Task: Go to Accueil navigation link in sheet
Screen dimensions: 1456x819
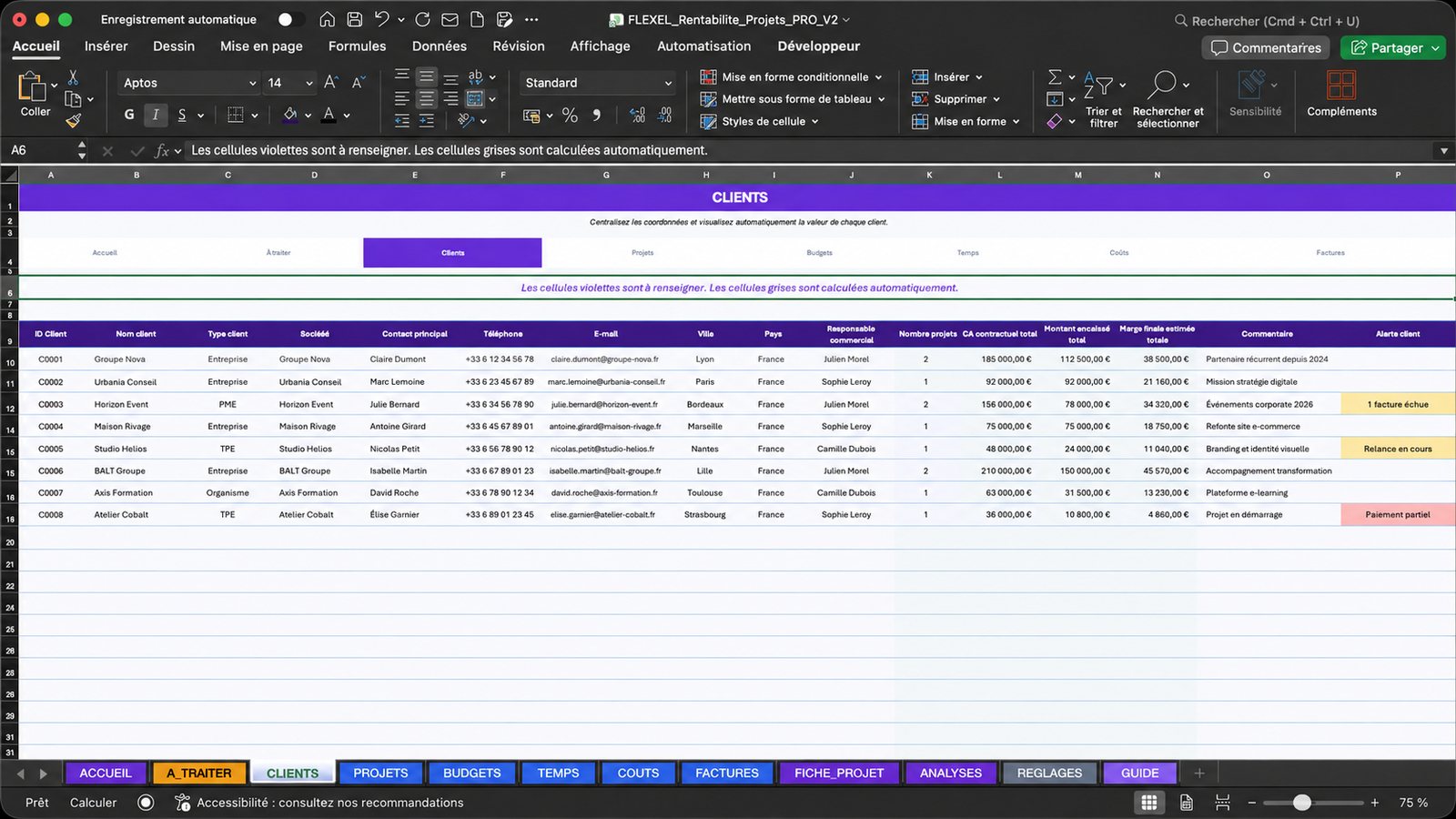Action: coord(105,253)
